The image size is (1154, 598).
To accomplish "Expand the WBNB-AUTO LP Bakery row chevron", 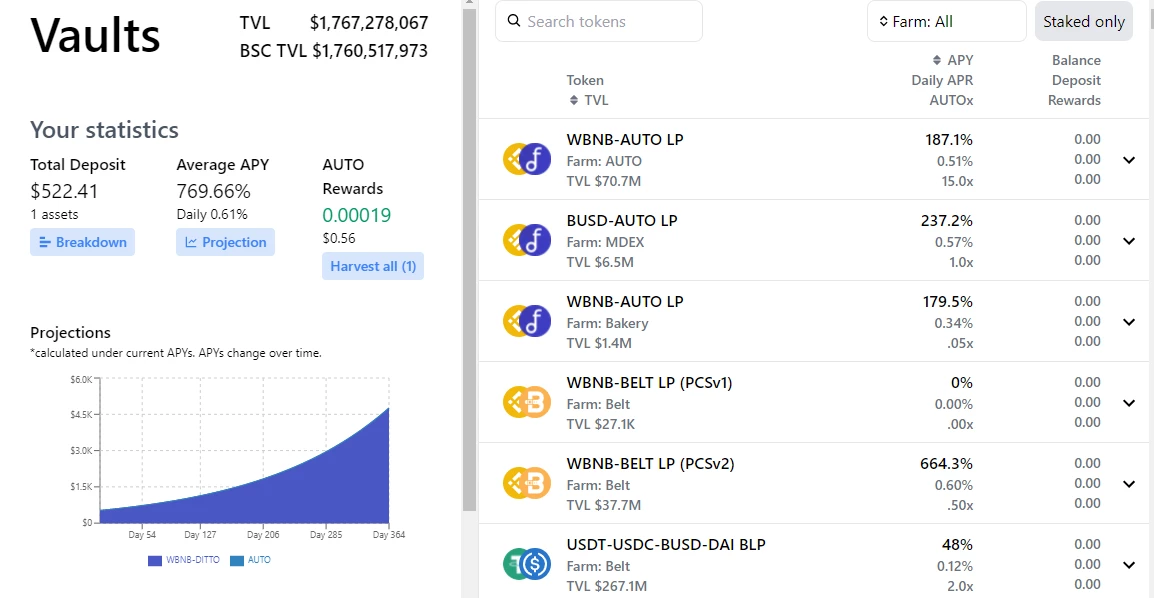I will [1129, 321].
